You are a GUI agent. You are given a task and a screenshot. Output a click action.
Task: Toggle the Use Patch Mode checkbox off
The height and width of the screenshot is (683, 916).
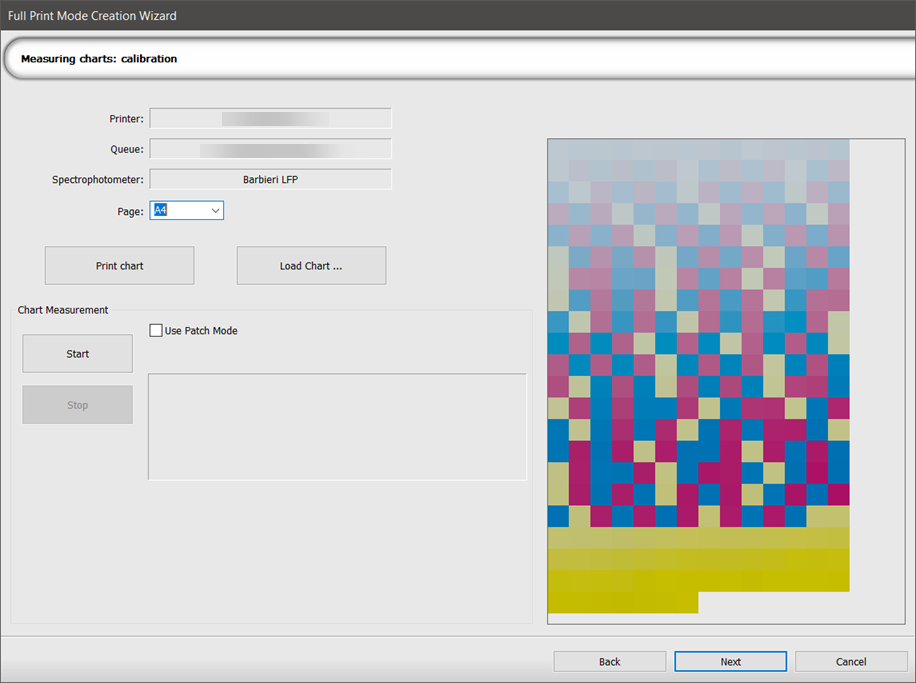pos(156,330)
